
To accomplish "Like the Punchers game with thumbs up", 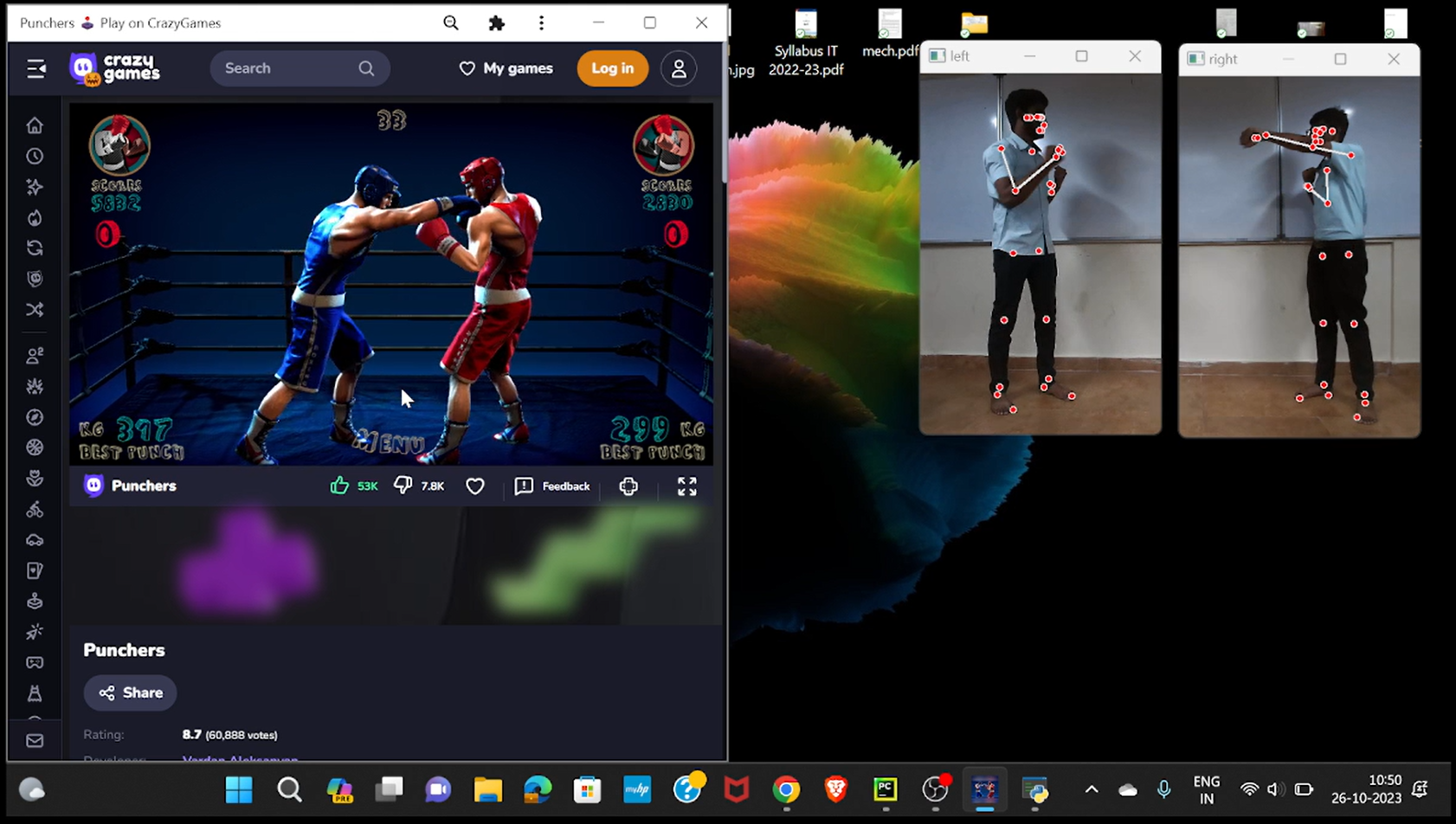I will [339, 486].
